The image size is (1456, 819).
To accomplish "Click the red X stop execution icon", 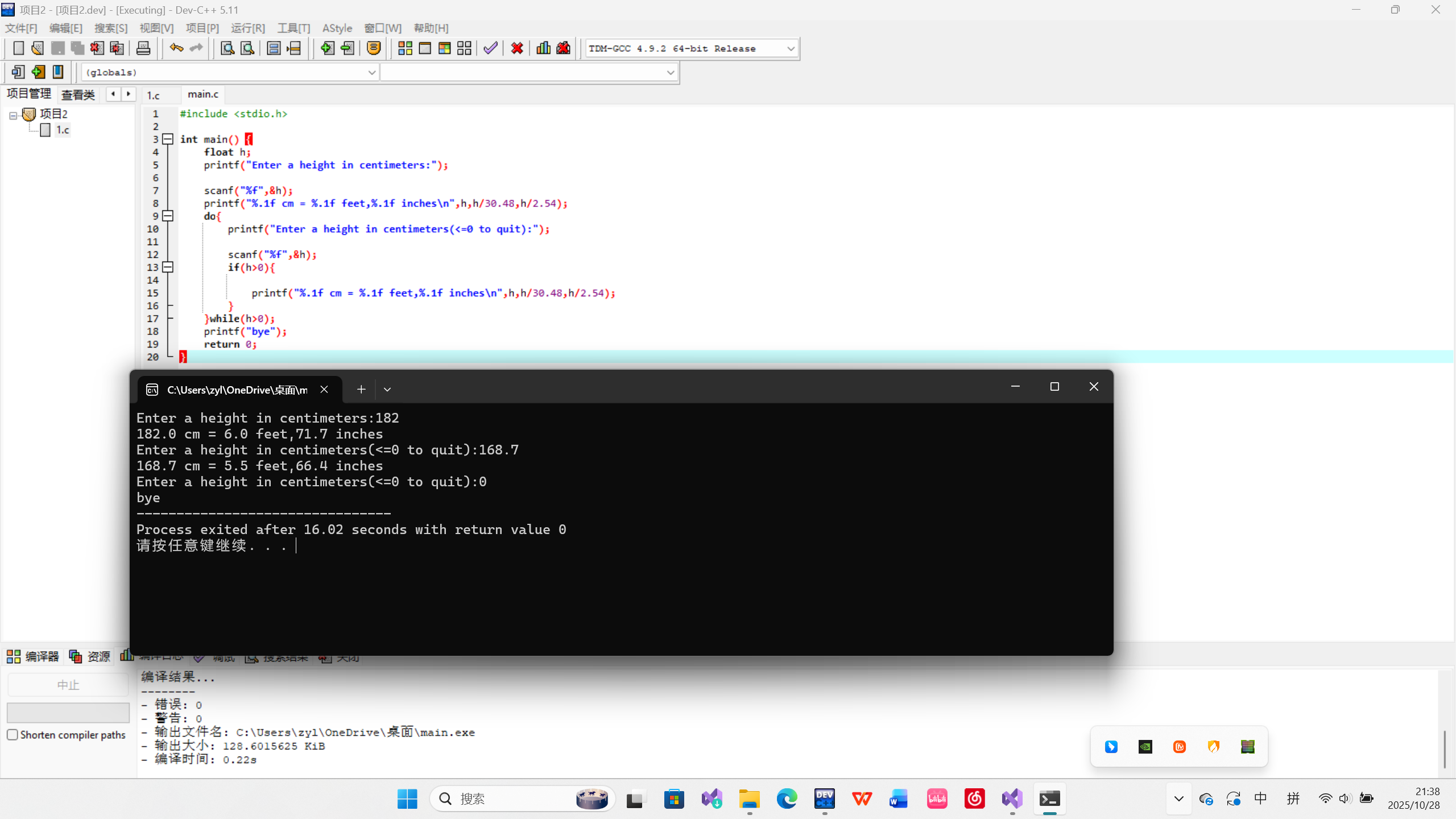I will pyautogui.click(x=517, y=48).
